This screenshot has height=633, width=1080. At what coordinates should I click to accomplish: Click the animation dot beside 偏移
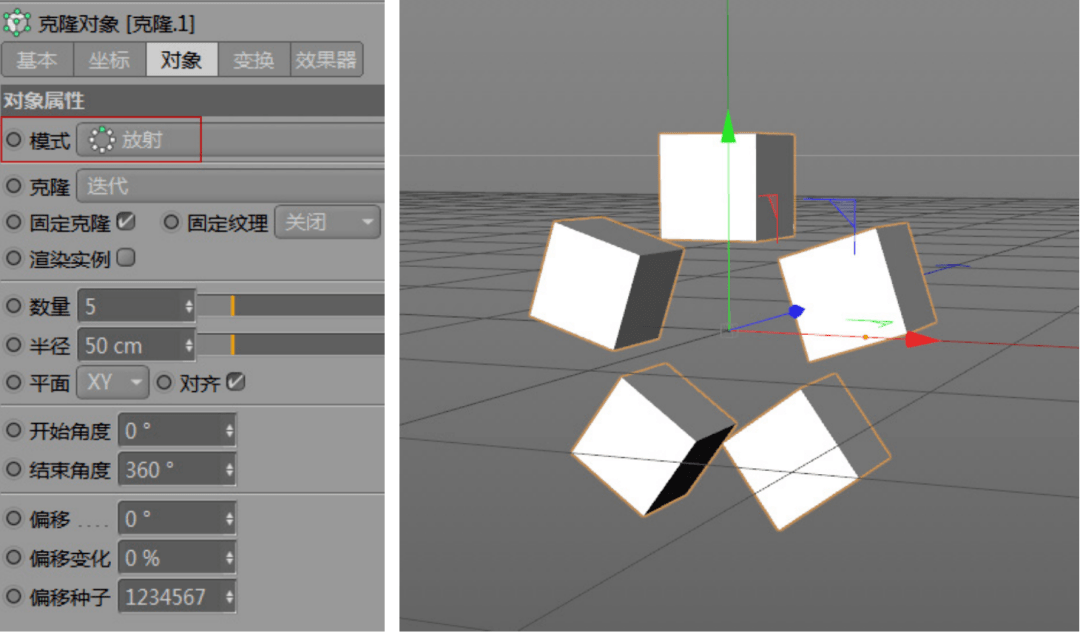coord(14,518)
